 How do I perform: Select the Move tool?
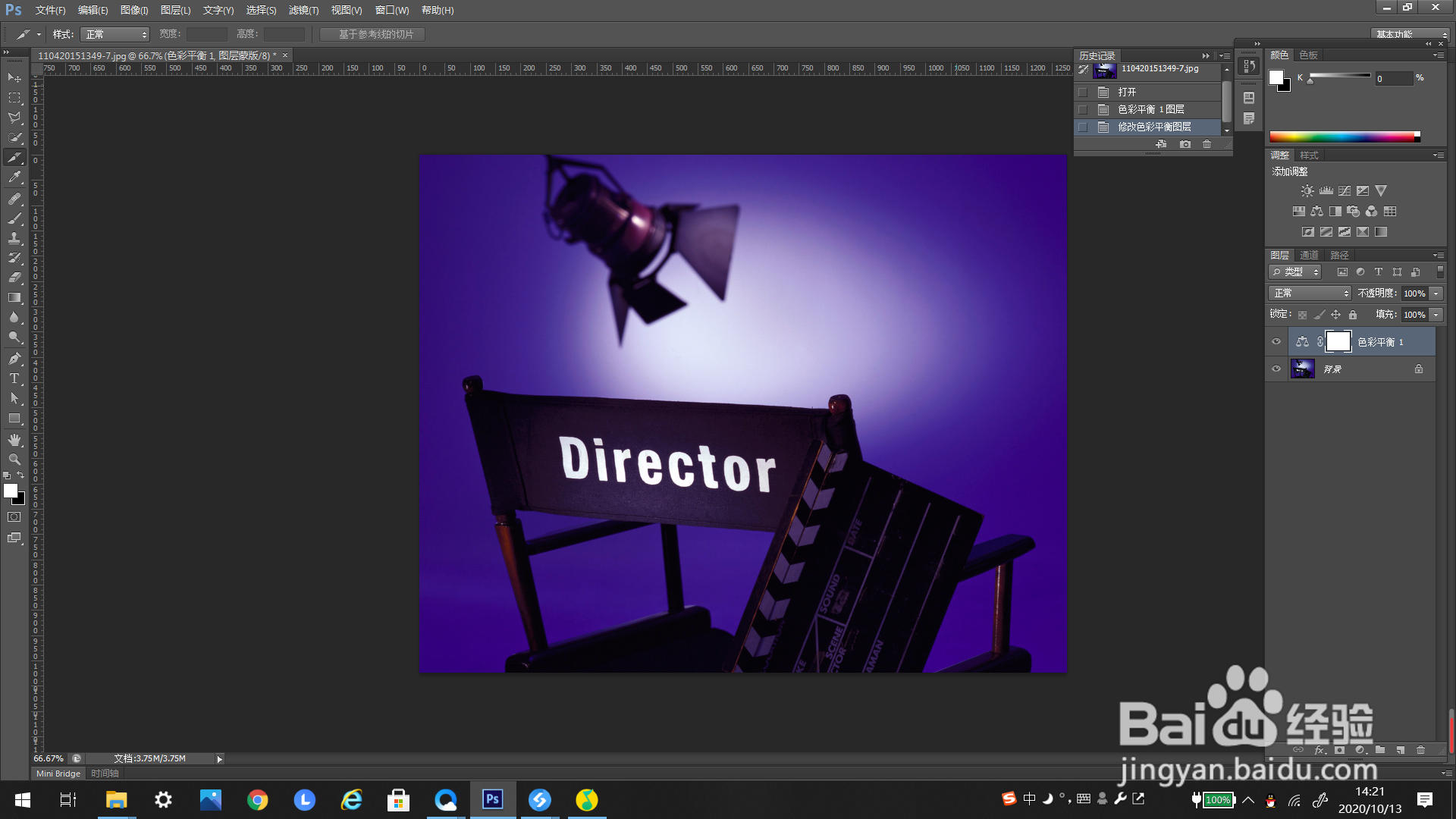[14, 78]
